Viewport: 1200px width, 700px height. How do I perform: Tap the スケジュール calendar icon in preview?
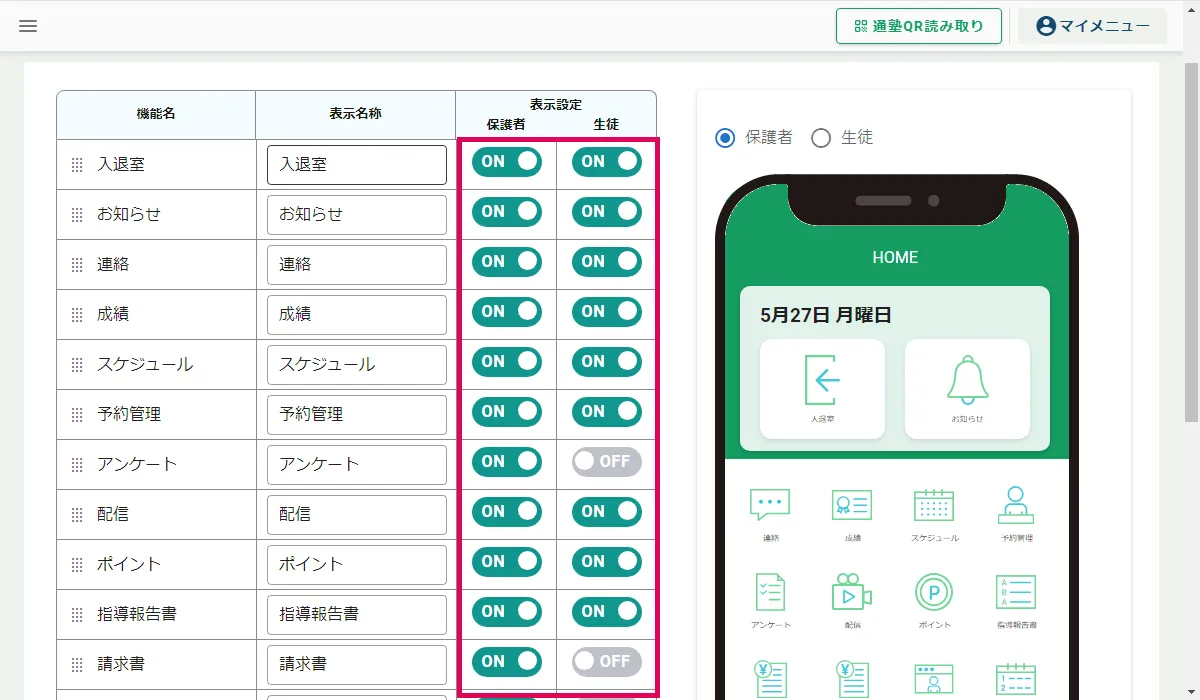click(x=934, y=504)
